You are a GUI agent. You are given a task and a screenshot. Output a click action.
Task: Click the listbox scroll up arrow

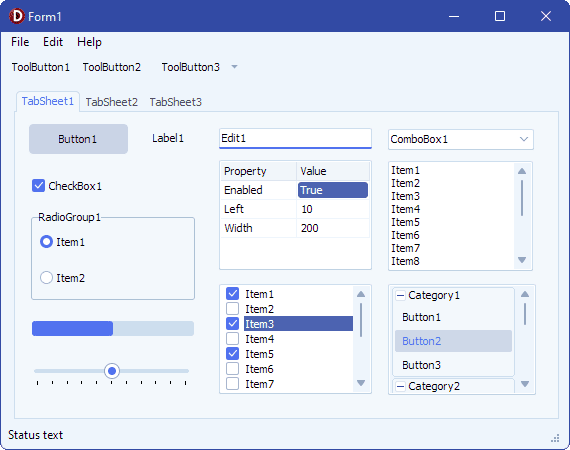pos(522,171)
